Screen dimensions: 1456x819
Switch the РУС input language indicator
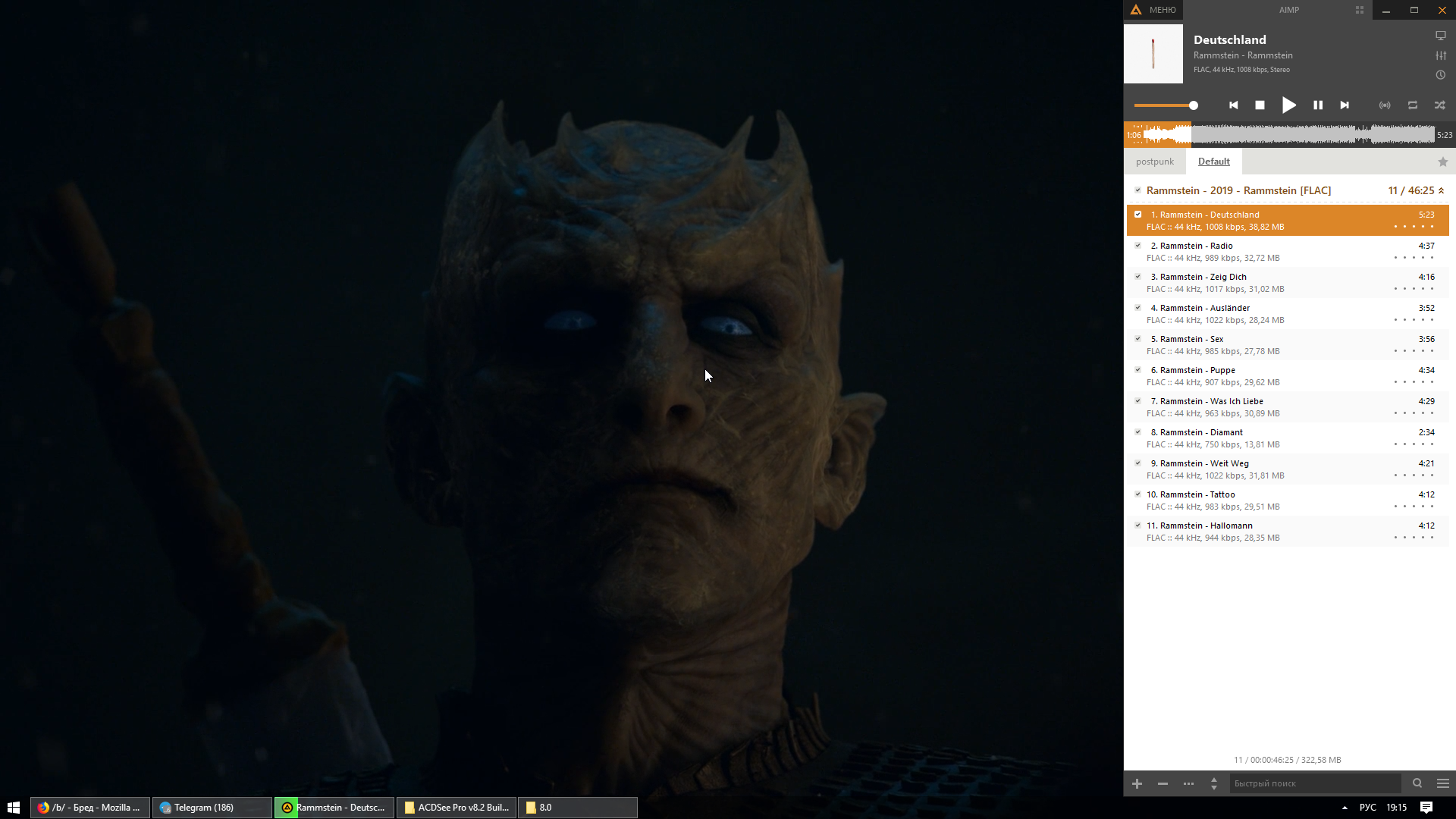(x=1368, y=808)
